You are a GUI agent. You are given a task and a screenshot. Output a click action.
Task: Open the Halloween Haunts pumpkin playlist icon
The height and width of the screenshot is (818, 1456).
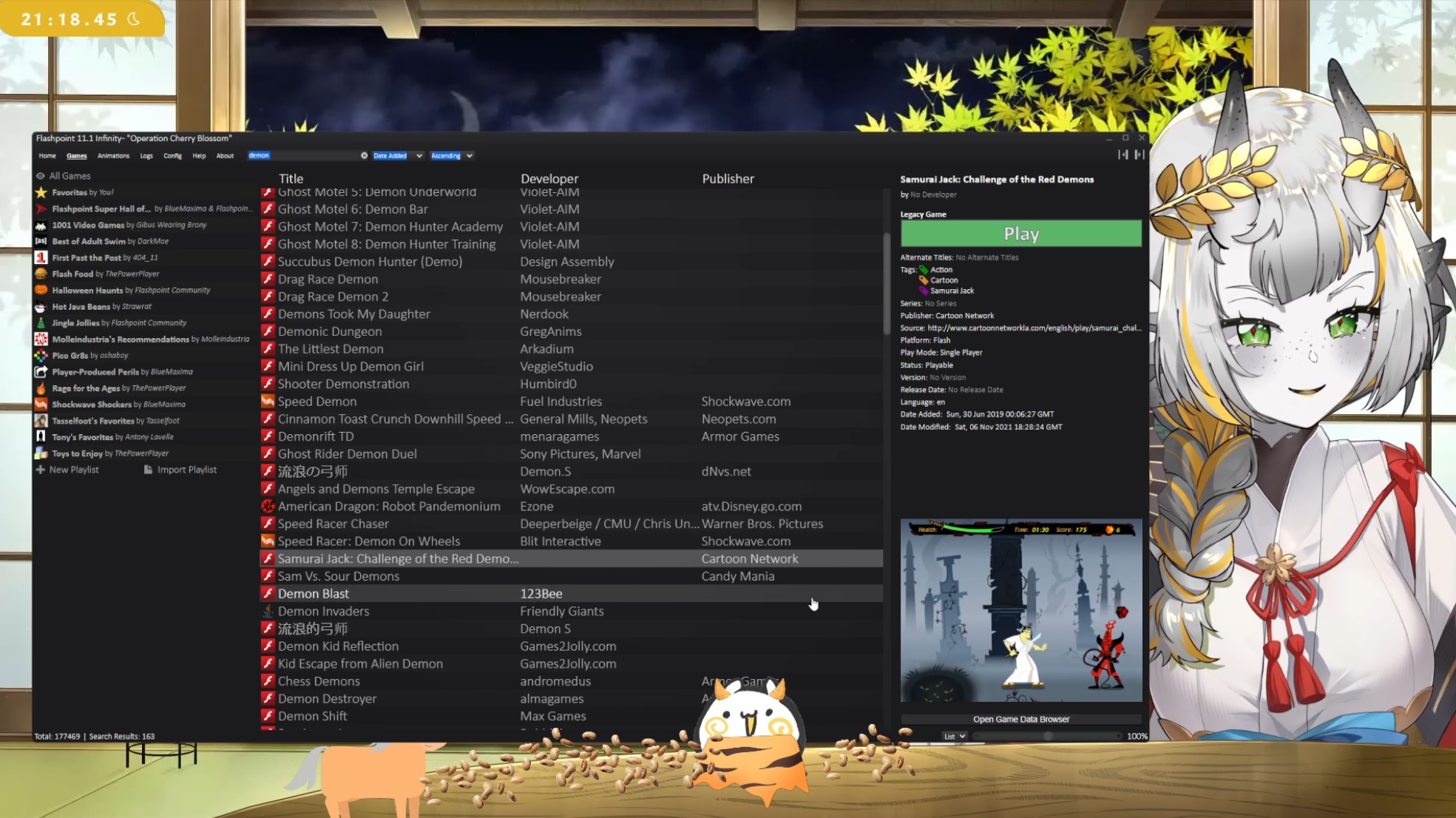(41, 290)
